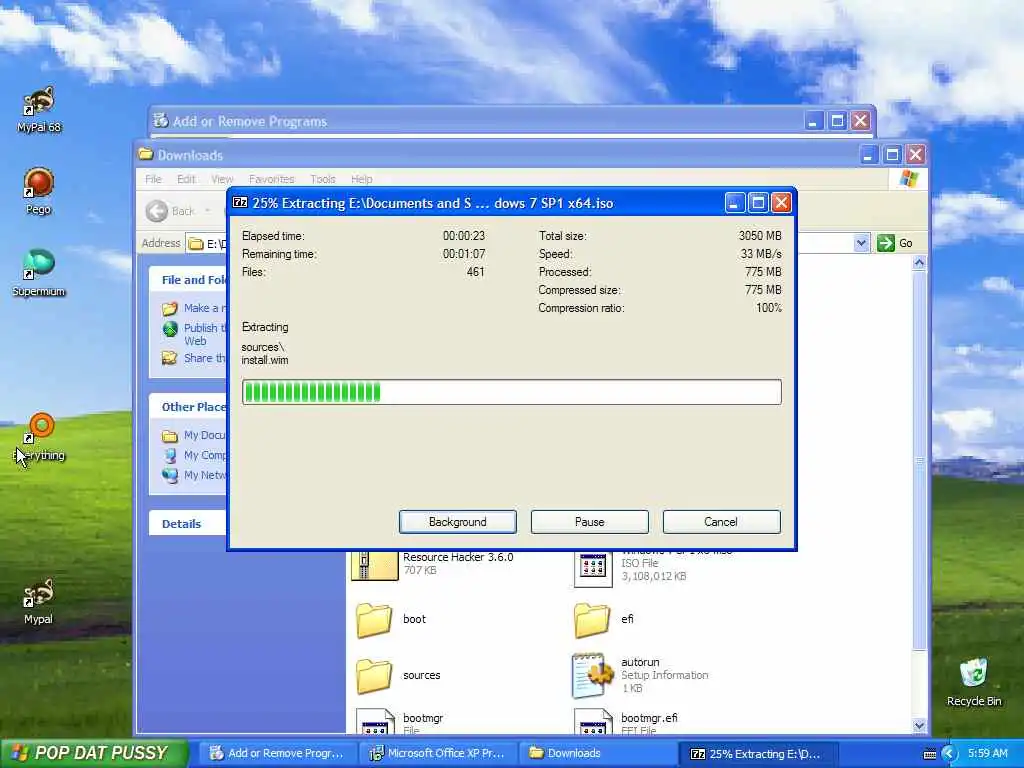
Task: Open the Everything search shortcut
Action: click(40, 437)
